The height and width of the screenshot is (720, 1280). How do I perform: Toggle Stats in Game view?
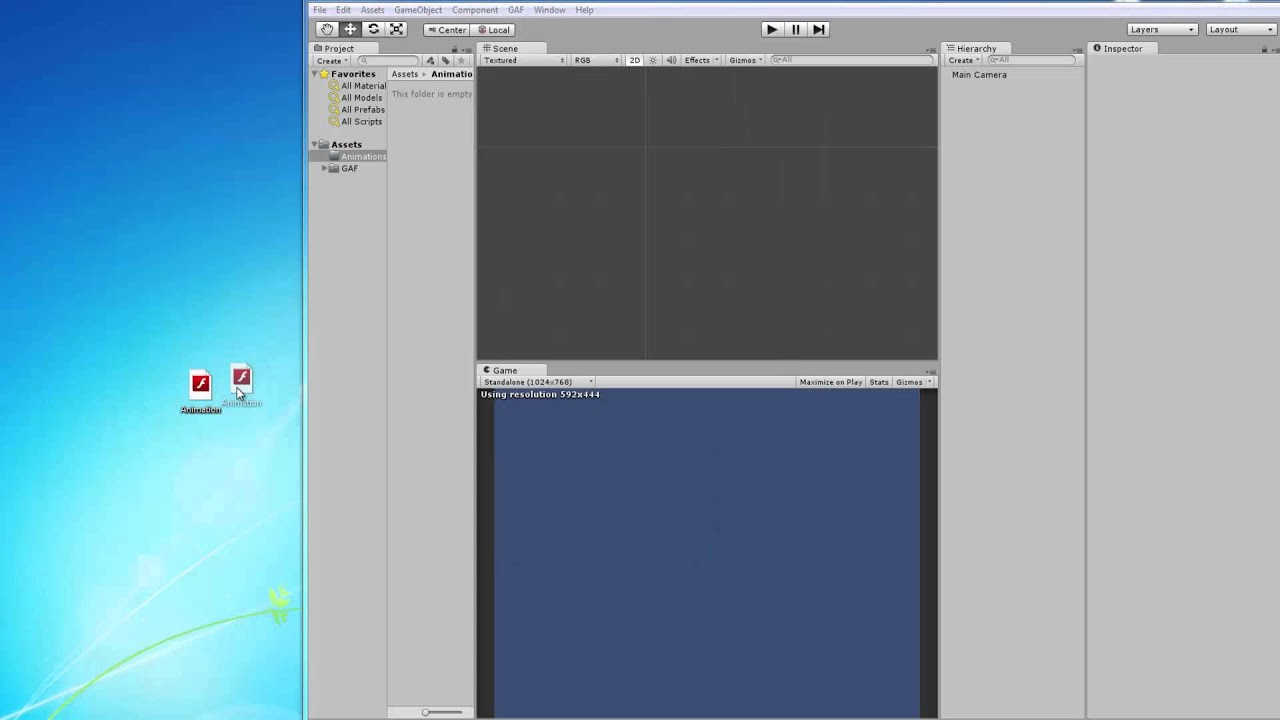click(879, 382)
